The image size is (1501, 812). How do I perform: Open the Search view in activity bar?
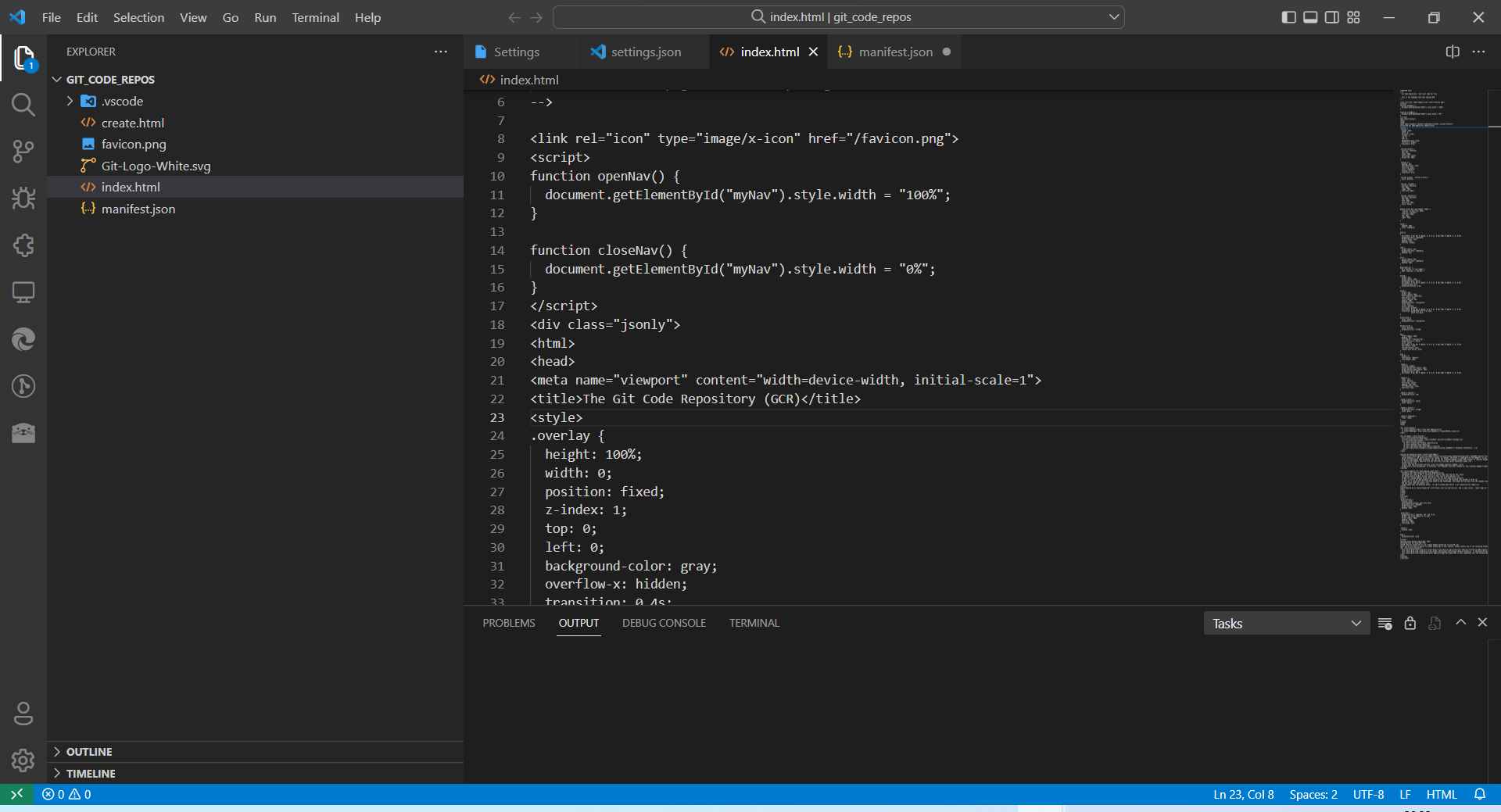pos(23,105)
